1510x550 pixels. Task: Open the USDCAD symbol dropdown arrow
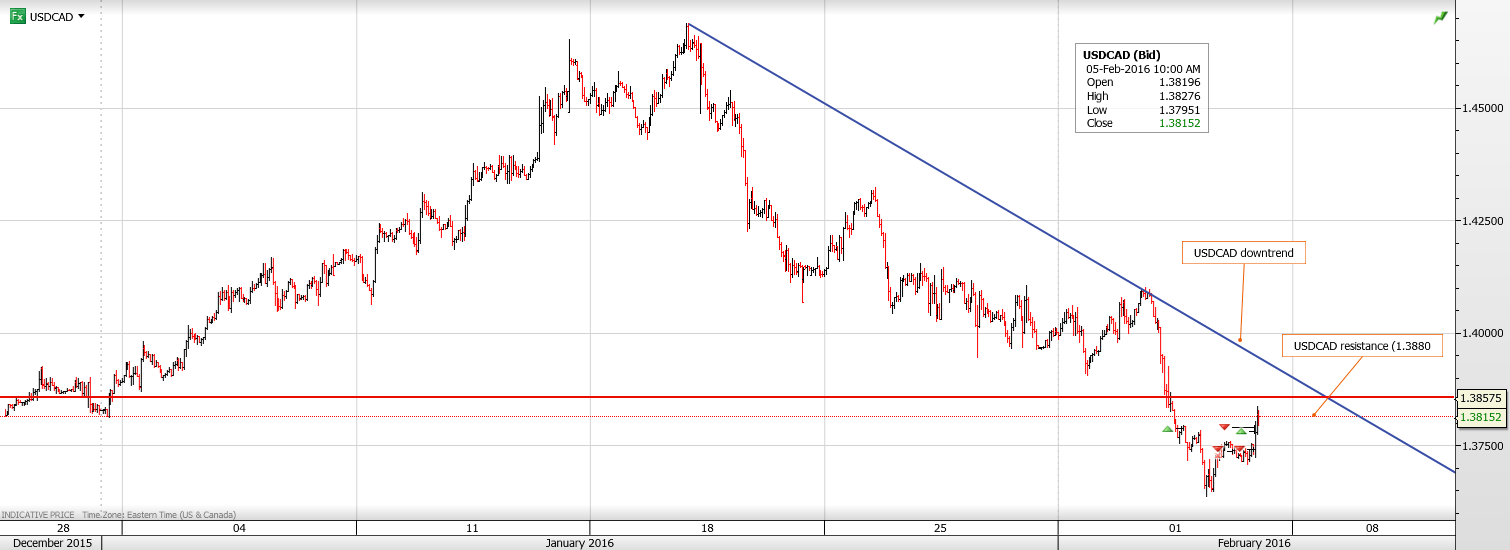(x=81, y=17)
